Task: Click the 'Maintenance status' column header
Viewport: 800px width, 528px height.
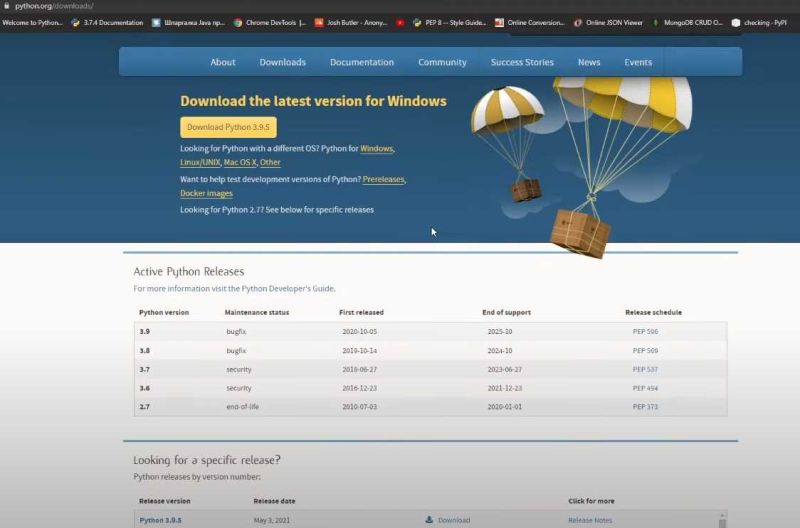Action: point(257,312)
